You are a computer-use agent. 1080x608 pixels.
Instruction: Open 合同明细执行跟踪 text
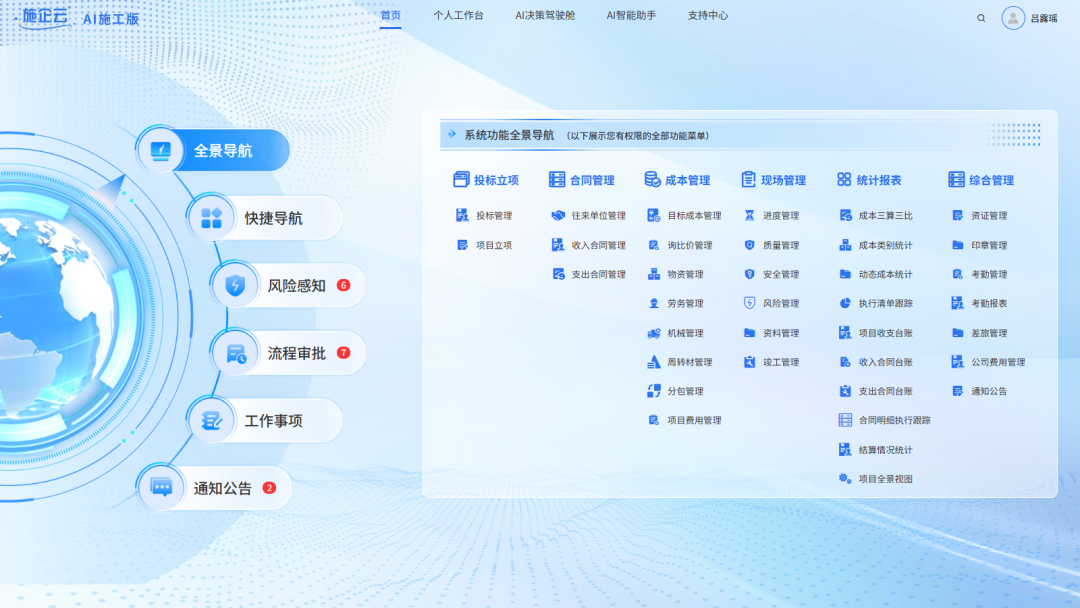click(894, 420)
